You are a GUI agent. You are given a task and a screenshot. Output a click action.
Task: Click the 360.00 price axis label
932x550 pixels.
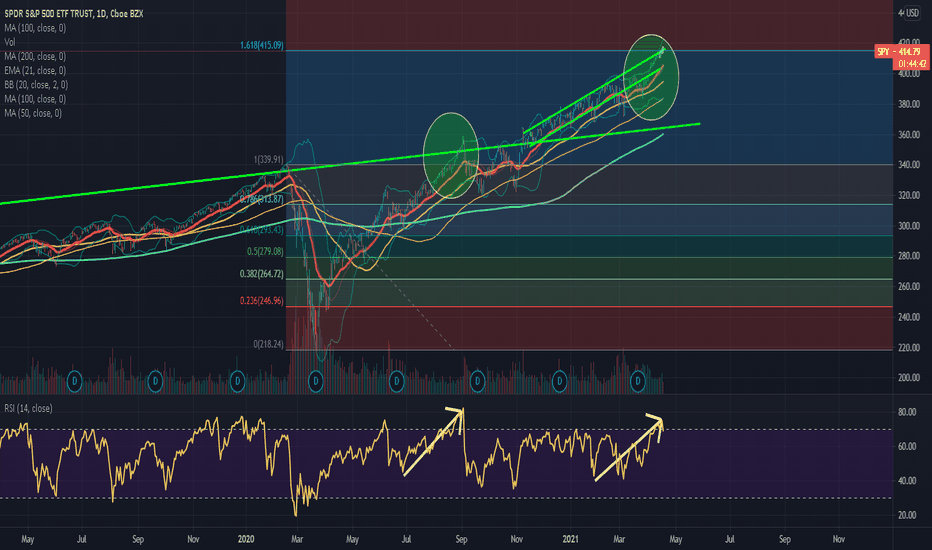pos(909,135)
